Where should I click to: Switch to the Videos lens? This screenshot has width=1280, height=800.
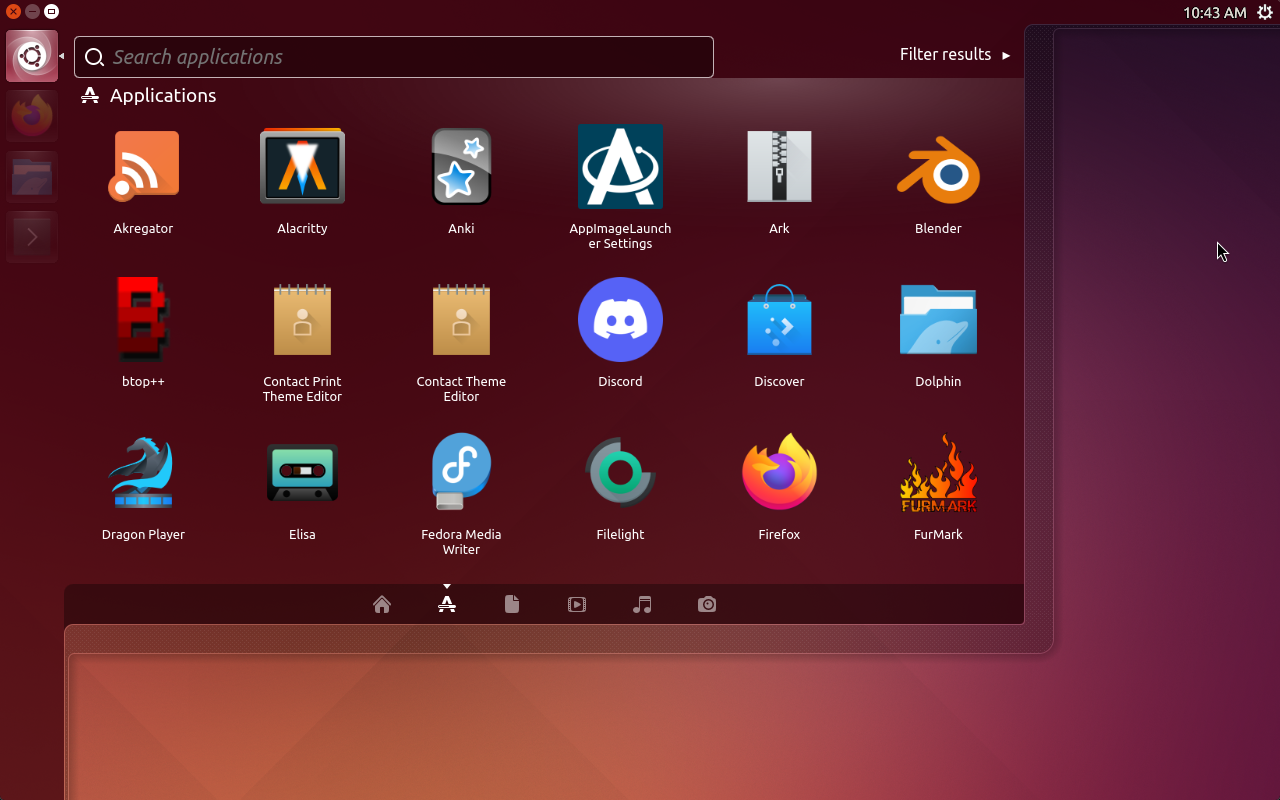click(577, 604)
